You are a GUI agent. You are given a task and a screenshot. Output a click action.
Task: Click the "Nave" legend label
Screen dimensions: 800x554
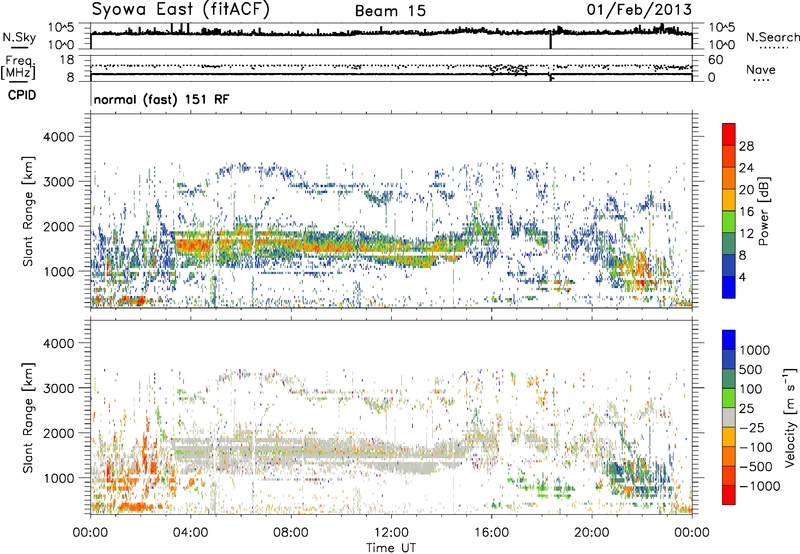(761, 69)
